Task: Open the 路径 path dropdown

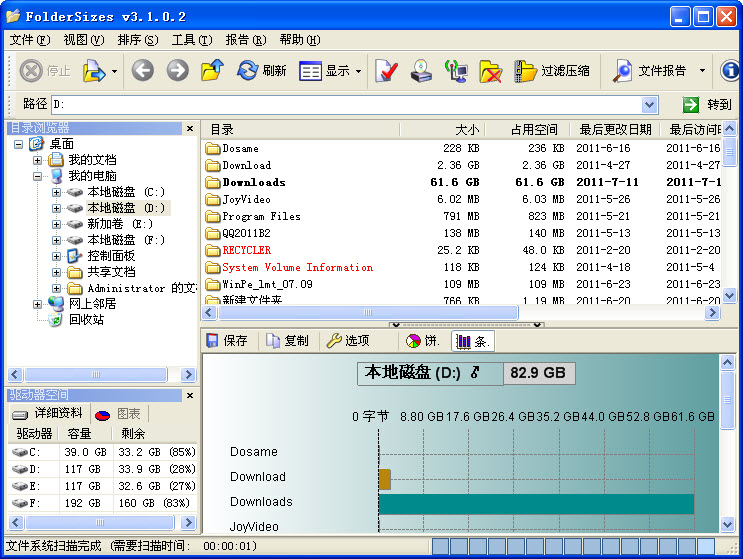Action: [650, 104]
